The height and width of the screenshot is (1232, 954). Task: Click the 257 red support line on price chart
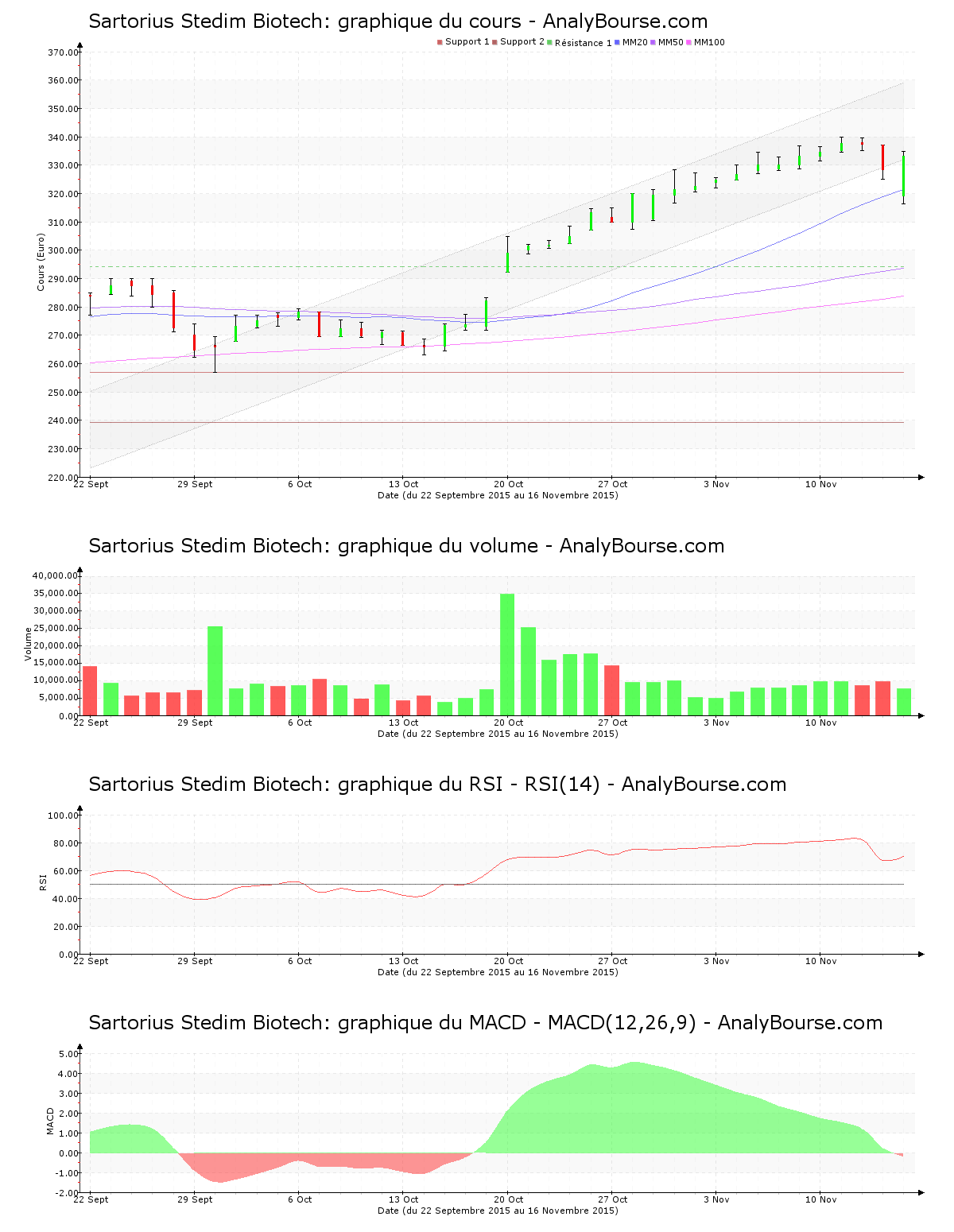pos(497,372)
